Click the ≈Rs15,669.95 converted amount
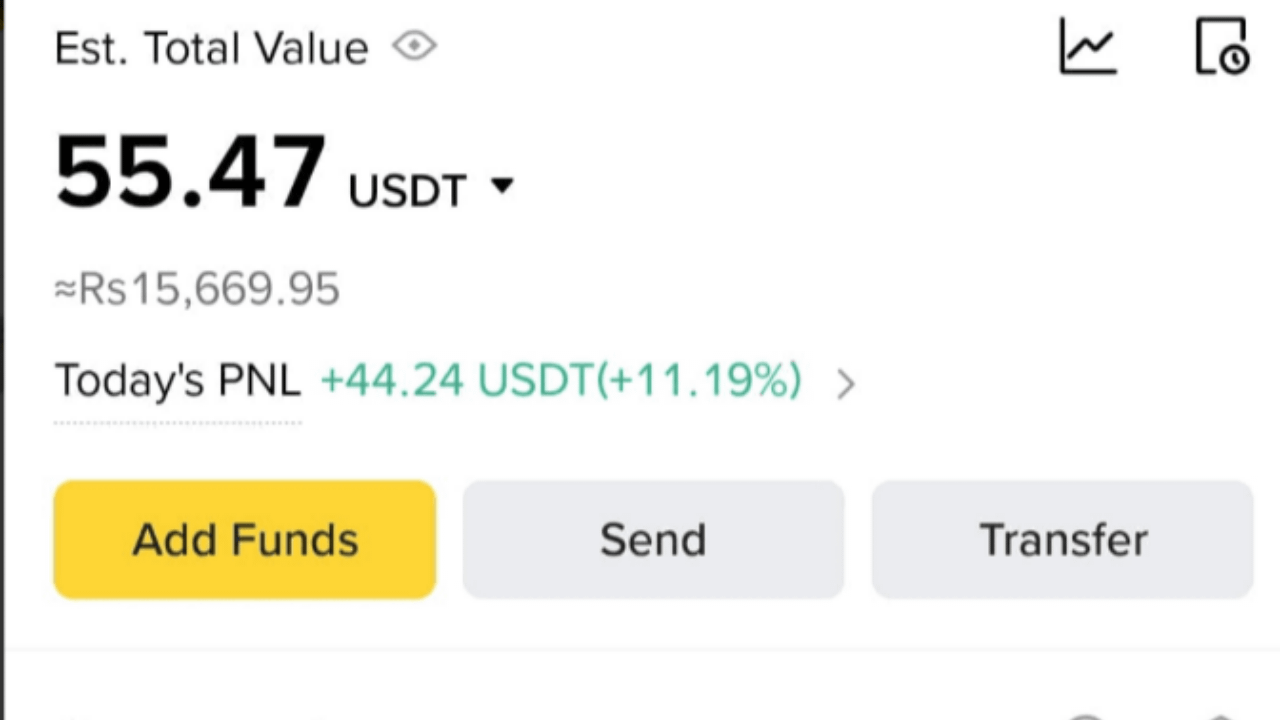 coord(197,289)
